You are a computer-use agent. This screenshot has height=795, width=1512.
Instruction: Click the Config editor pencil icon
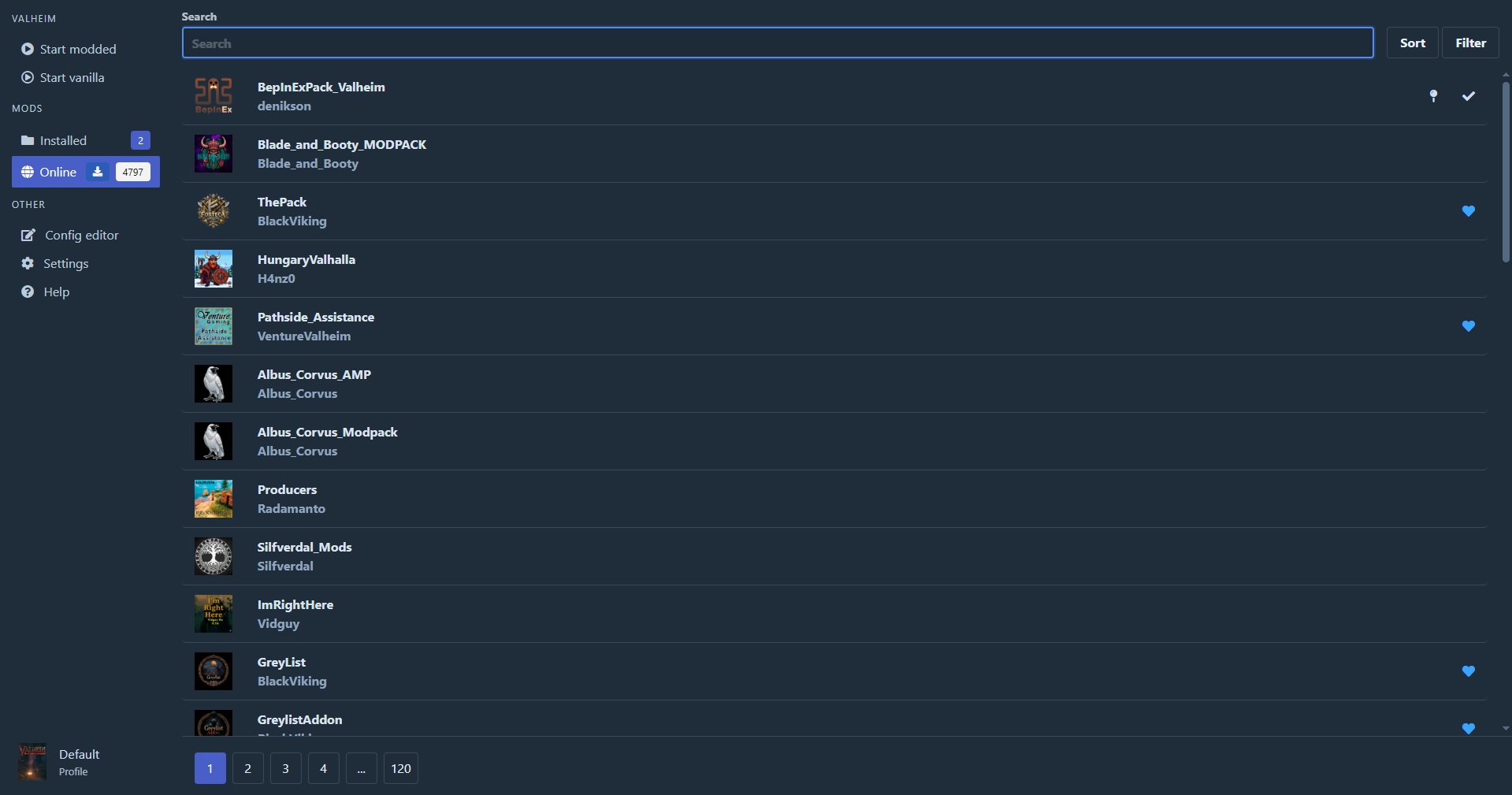point(28,235)
